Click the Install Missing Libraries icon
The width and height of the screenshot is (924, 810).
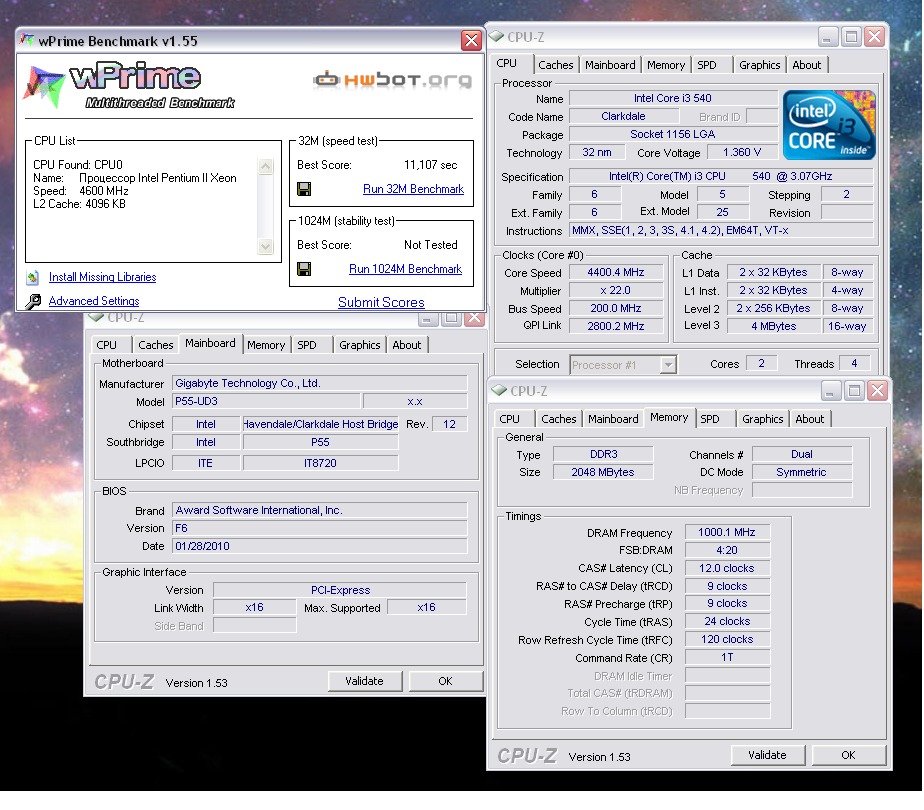(x=33, y=277)
